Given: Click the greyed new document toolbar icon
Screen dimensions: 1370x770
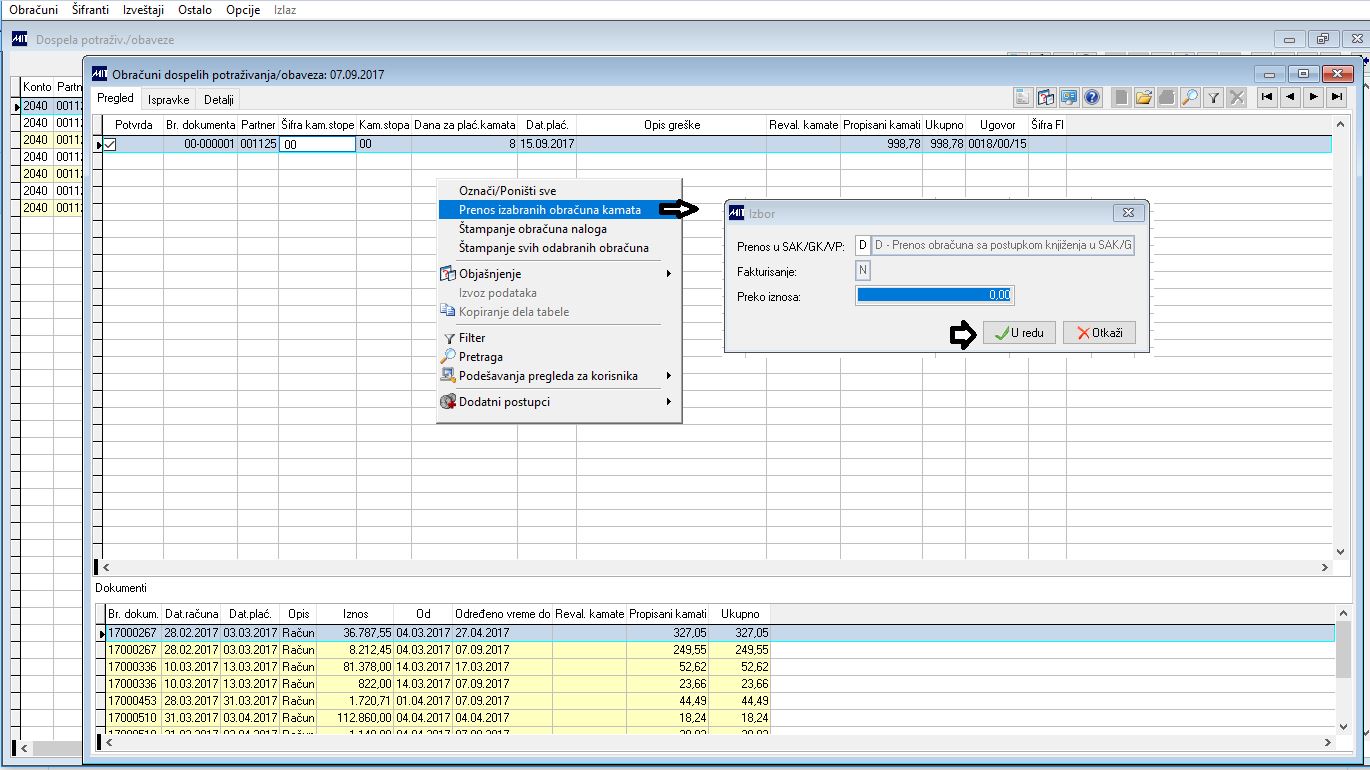Looking at the screenshot, I should [x=1122, y=97].
